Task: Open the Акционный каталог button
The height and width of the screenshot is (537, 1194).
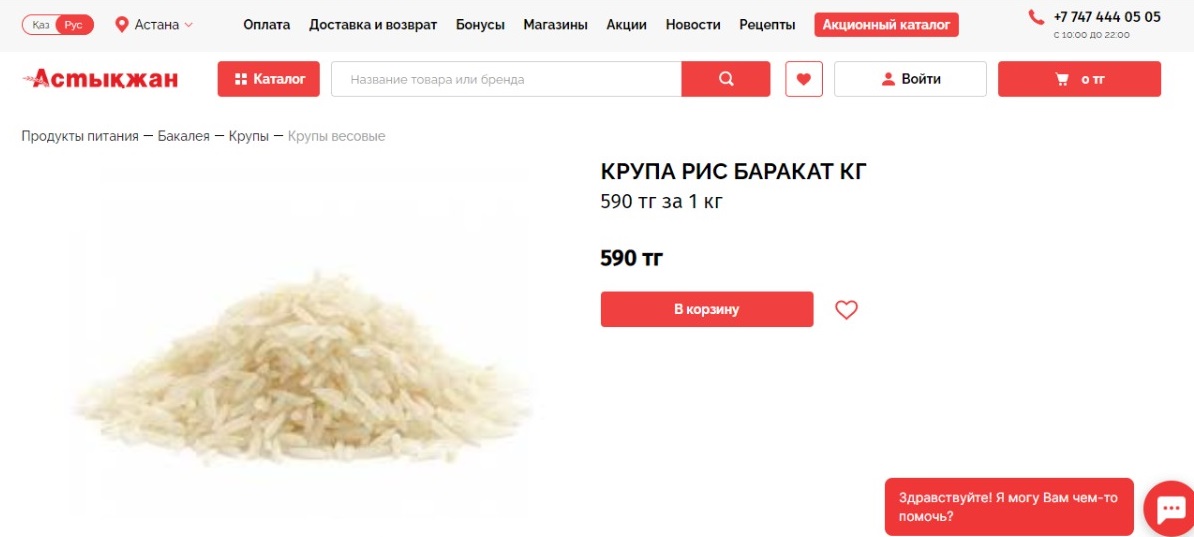Action: click(886, 25)
